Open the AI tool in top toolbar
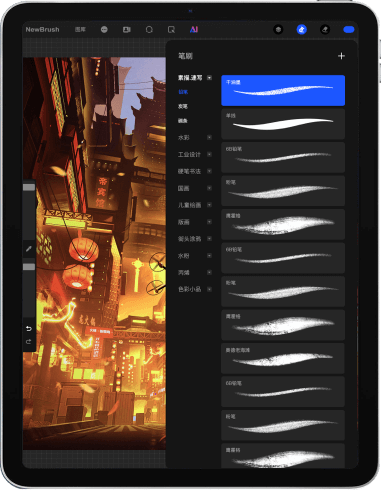 coord(194,30)
